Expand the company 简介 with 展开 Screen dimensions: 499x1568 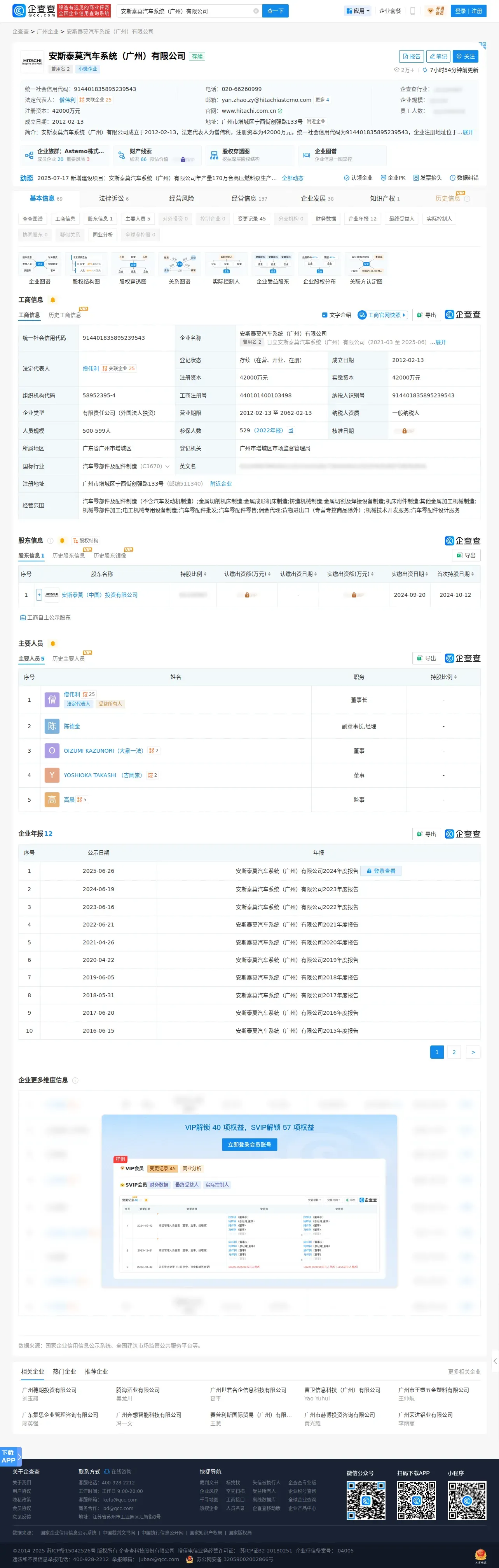tap(468, 132)
